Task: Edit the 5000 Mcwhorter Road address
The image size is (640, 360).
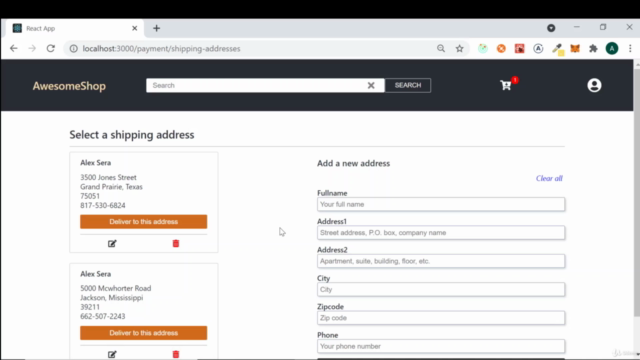Action: click(112, 354)
